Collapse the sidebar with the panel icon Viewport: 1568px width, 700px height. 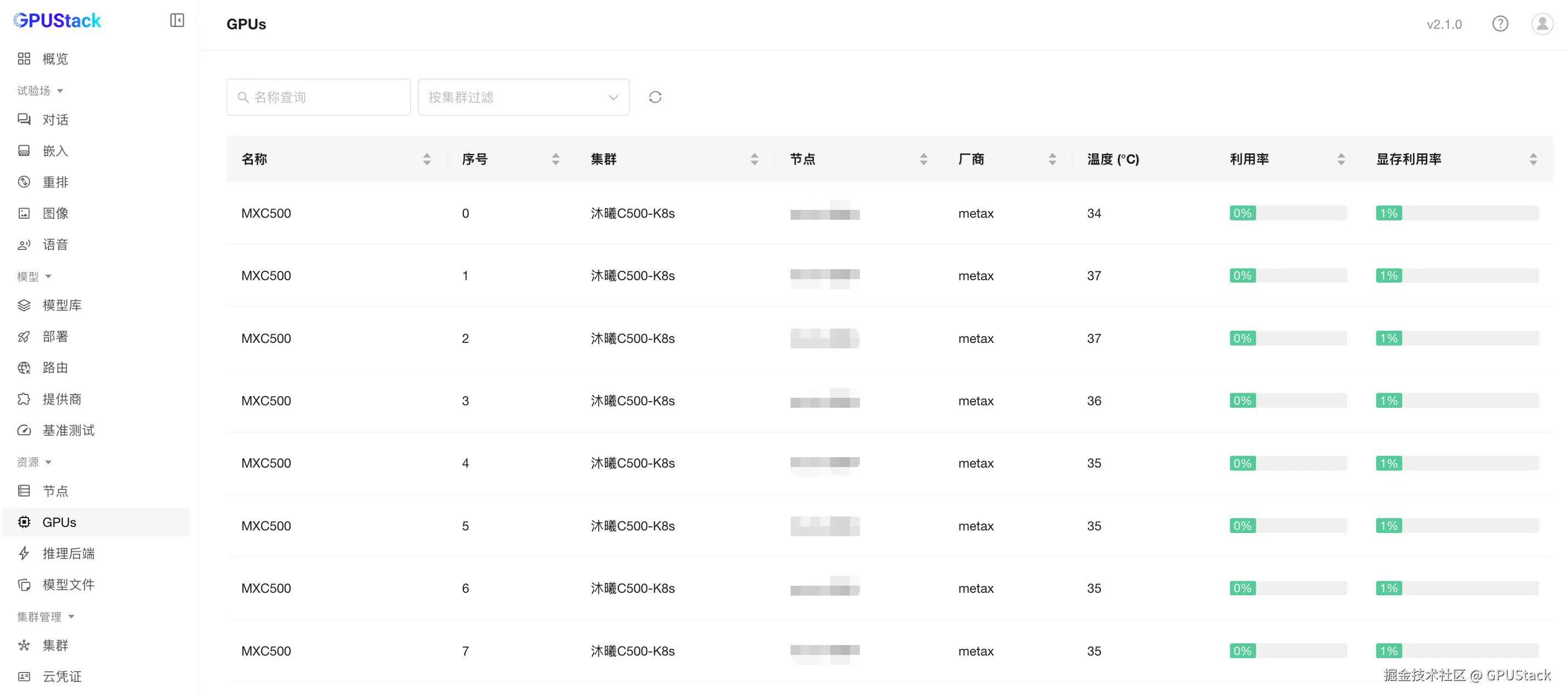click(x=177, y=21)
